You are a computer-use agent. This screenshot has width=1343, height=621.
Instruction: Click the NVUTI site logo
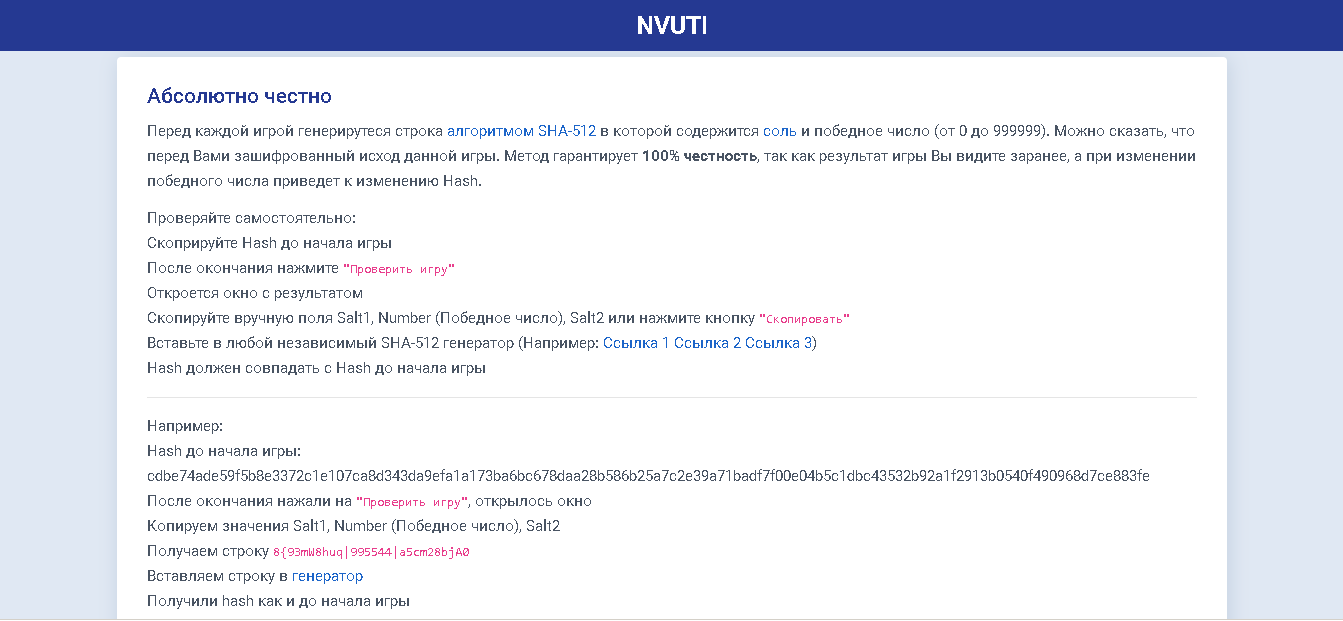[671, 25]
